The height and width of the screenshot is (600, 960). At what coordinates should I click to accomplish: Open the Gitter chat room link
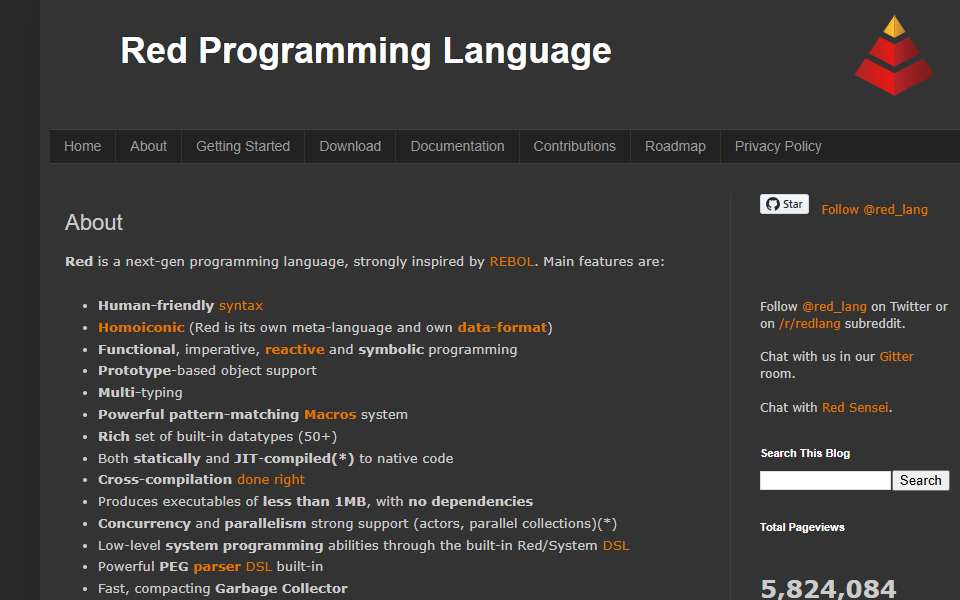point(896,356)
